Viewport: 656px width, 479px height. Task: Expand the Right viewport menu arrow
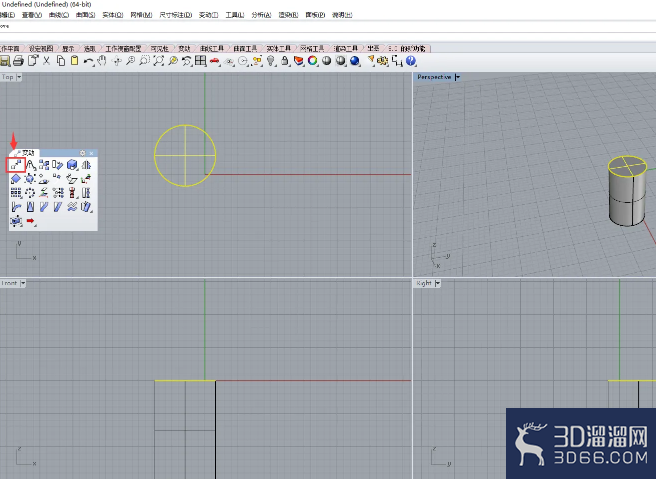437,283
